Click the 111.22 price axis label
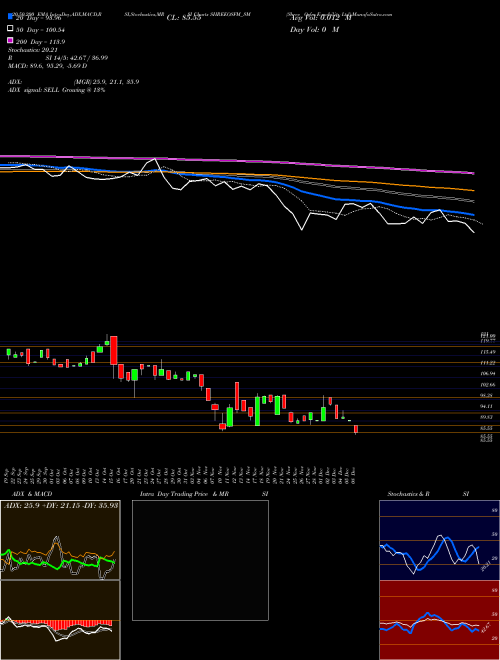Viewport: 500px width, 660px height. (x=488, y=363)
